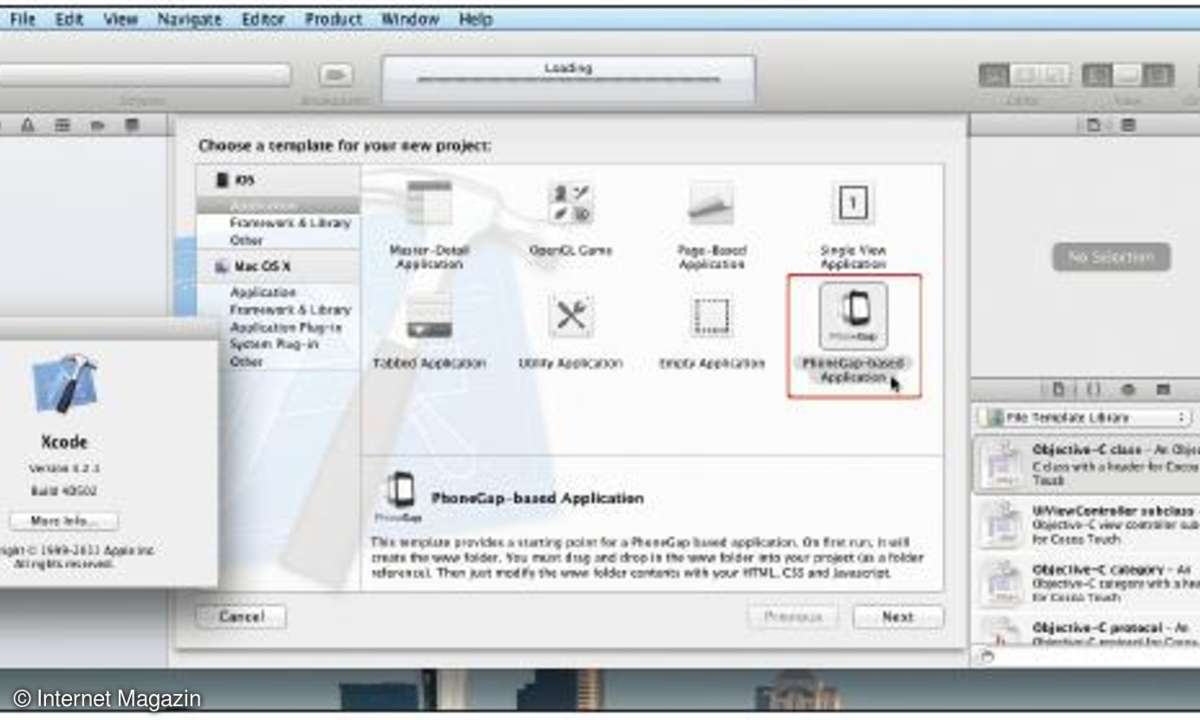The image size is (1200, 720).
Task: Select the Objective-C category file template
Action: (x=1085, y=583)
